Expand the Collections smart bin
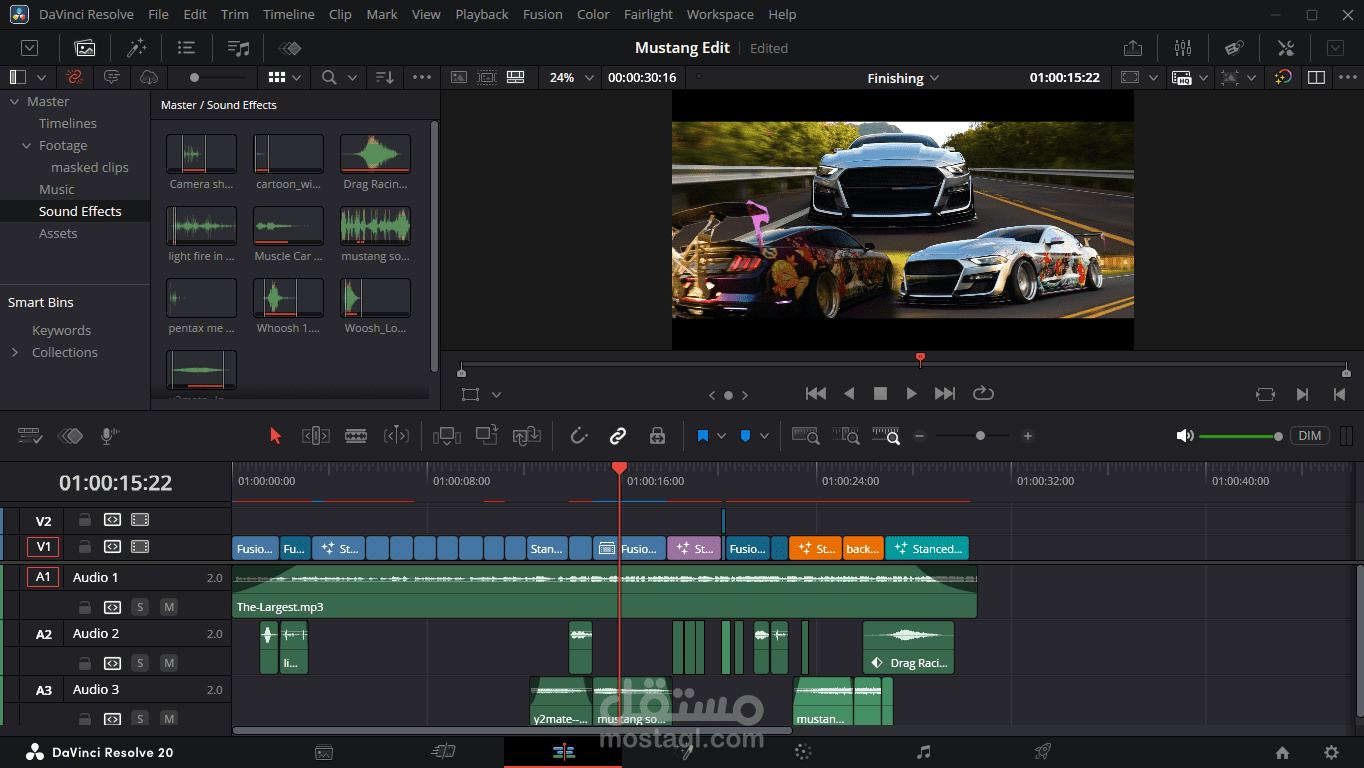Screen dimensions: 1364x768 tap(15, 352)
